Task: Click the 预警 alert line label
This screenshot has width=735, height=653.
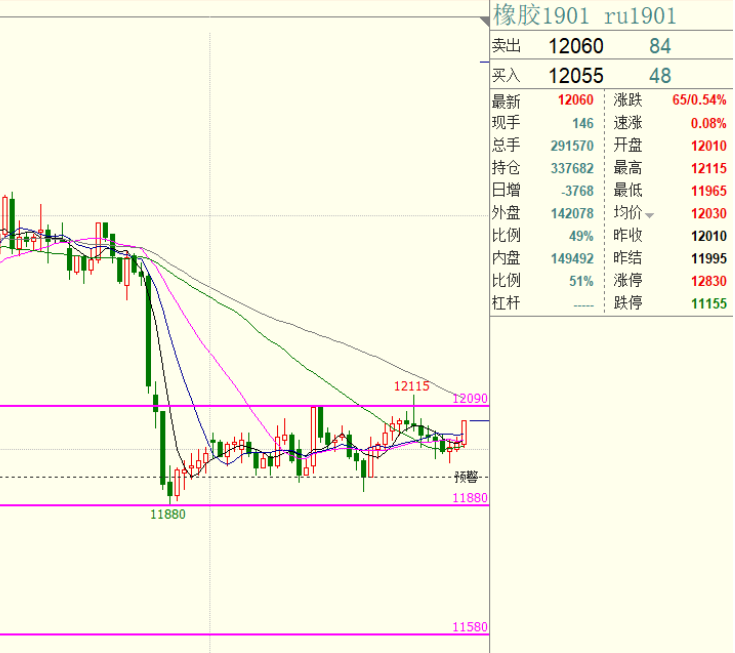Action: (x=466, y=477)
